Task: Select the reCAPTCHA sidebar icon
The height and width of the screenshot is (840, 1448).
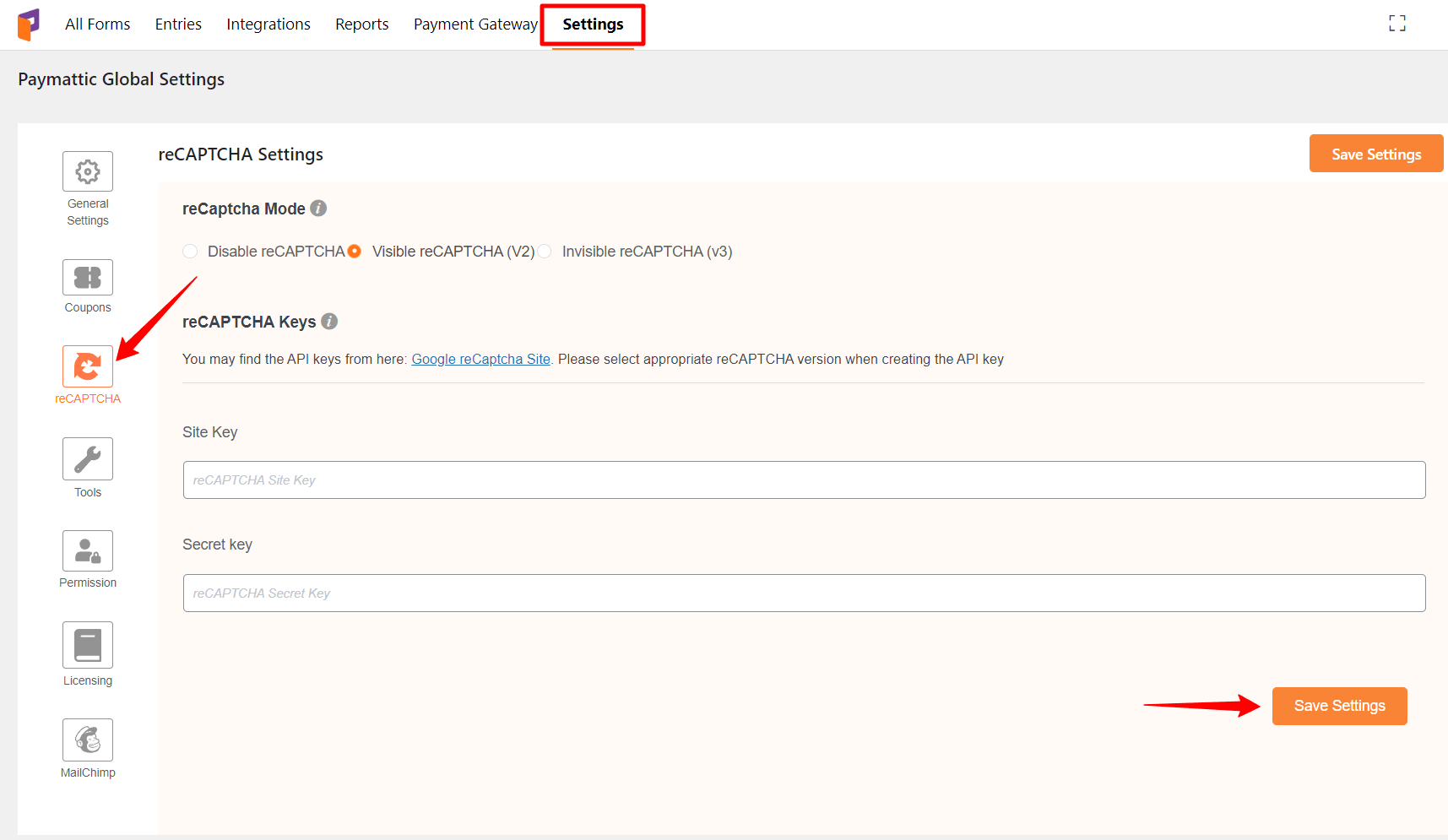Action: 88,366
